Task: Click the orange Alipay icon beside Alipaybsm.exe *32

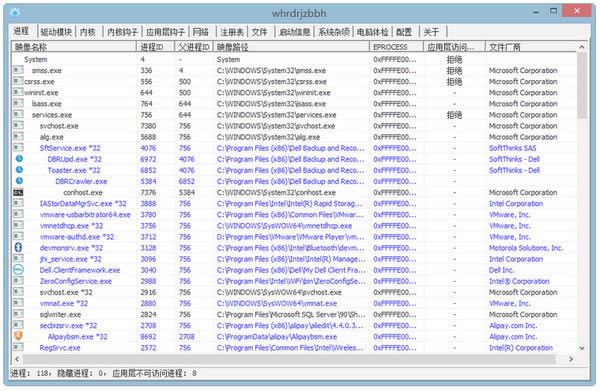Action: pos(18,336)
